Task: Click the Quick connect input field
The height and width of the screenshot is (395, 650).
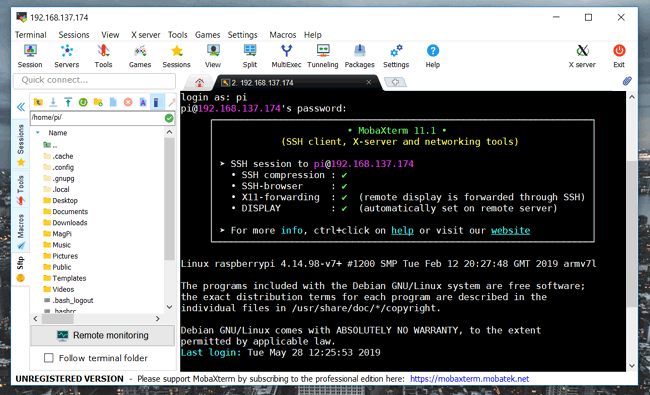Action: (x=95, y=80)
